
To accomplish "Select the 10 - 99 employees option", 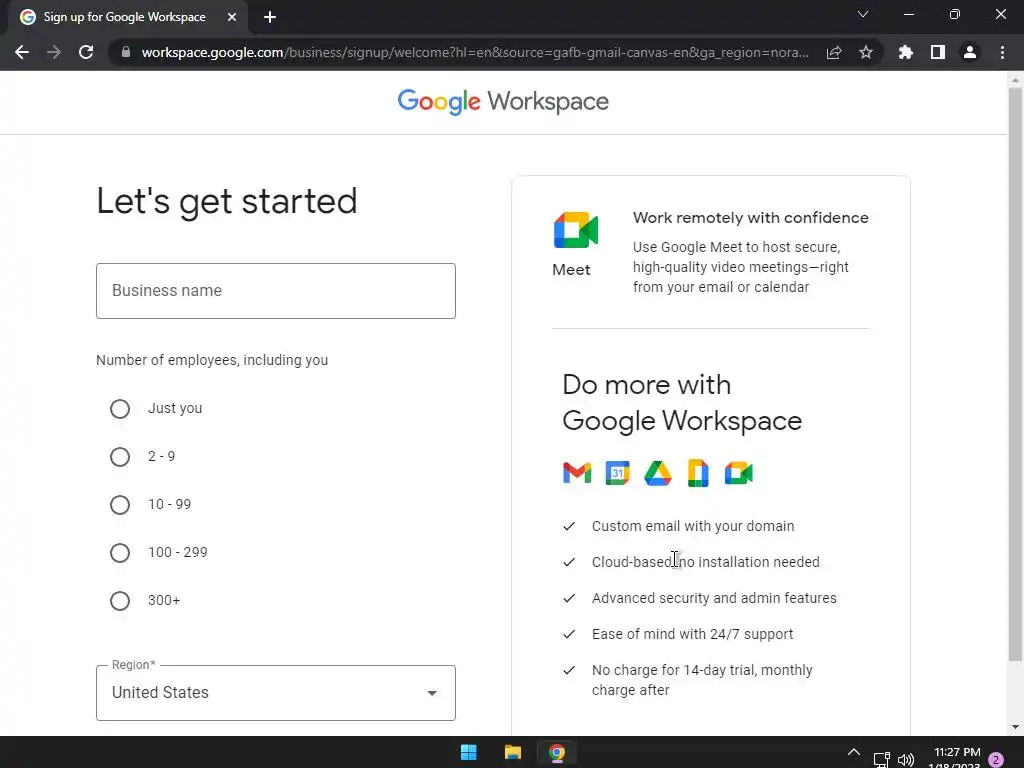I will point(120,505).
